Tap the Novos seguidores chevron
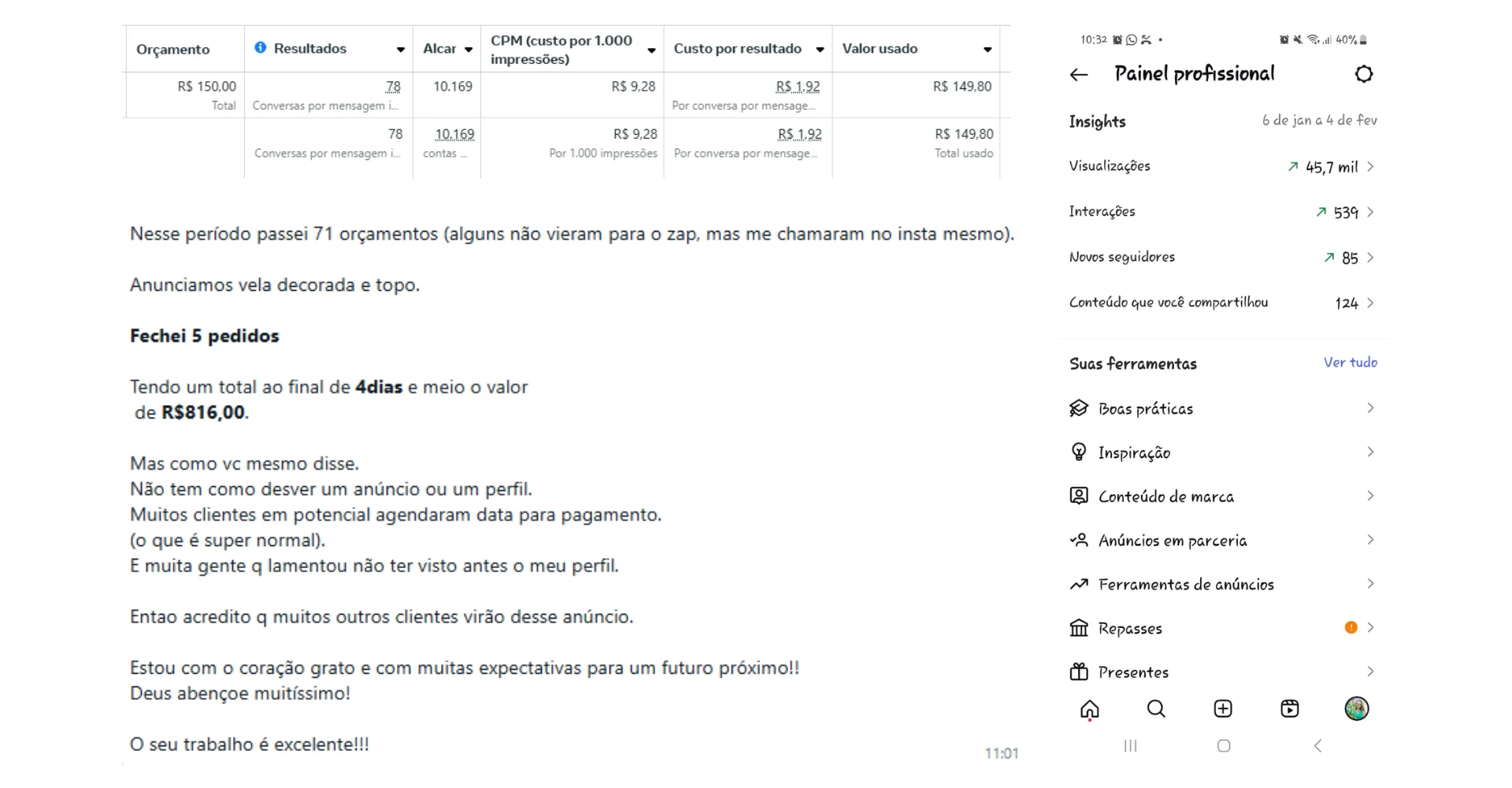Image resolution: width=1512 pixels, height=788 pixels. tap(1370, 258)
